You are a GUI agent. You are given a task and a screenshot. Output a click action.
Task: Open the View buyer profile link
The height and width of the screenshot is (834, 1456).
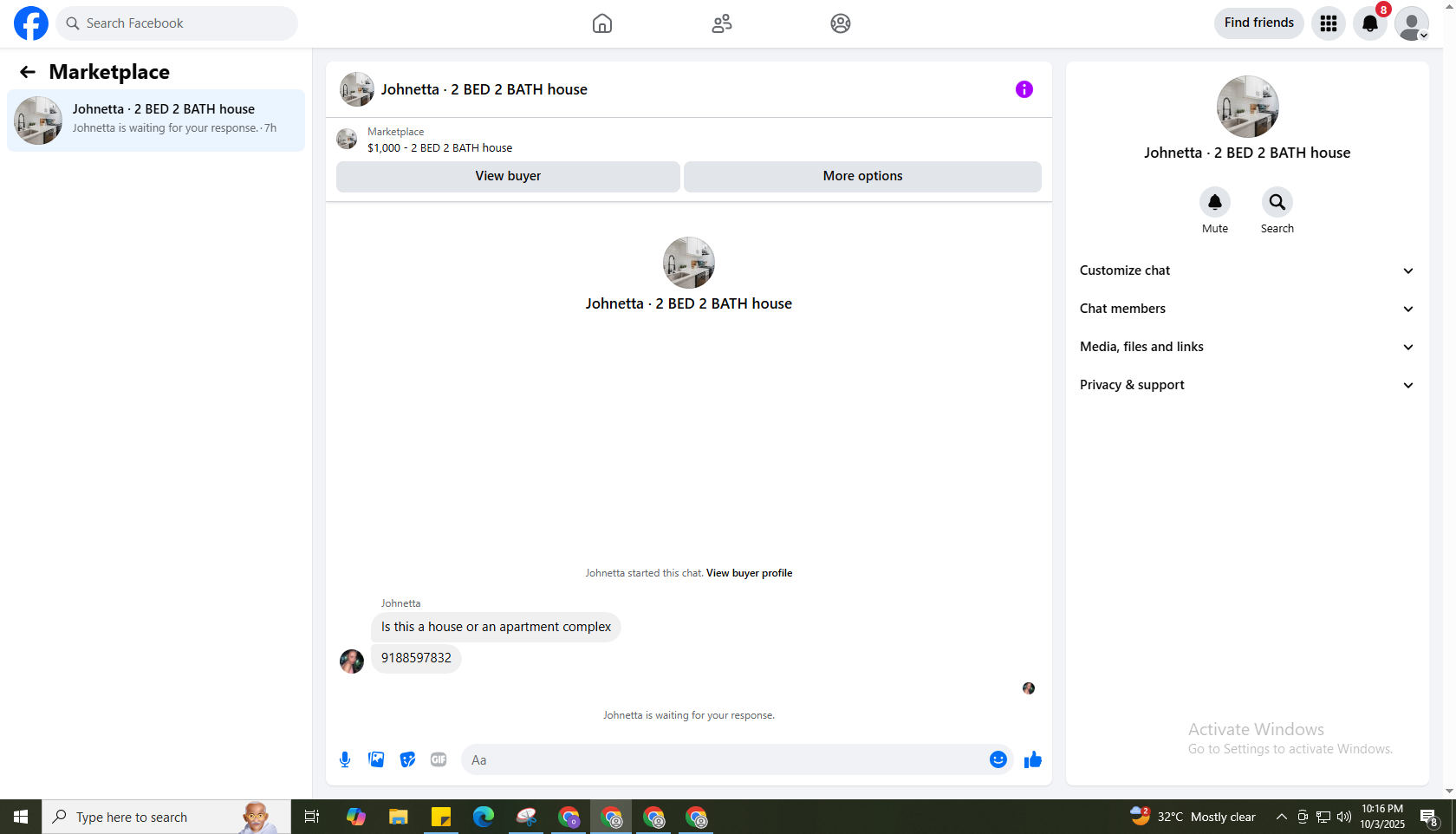coord(749,573)
